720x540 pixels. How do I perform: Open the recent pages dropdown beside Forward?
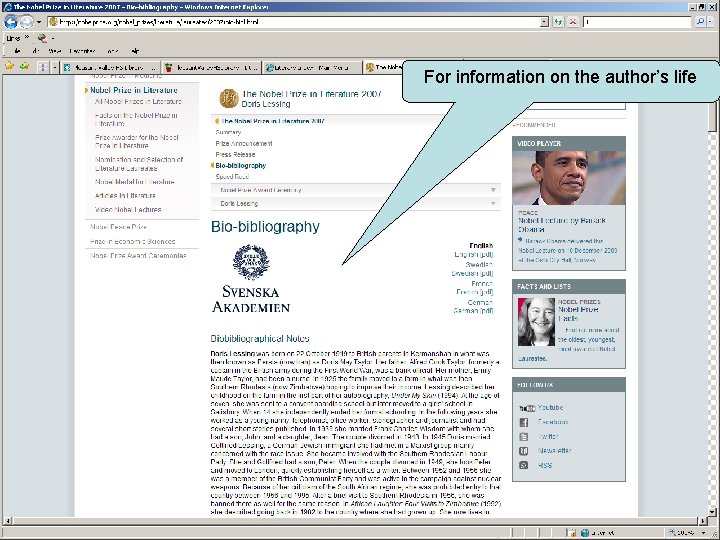39,22
